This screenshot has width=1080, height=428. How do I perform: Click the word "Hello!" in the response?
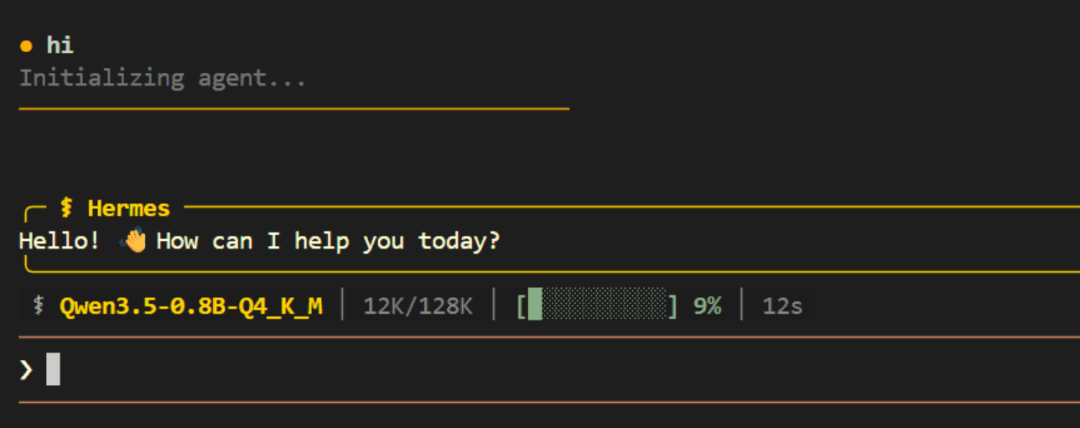click(x=59, y=241)
